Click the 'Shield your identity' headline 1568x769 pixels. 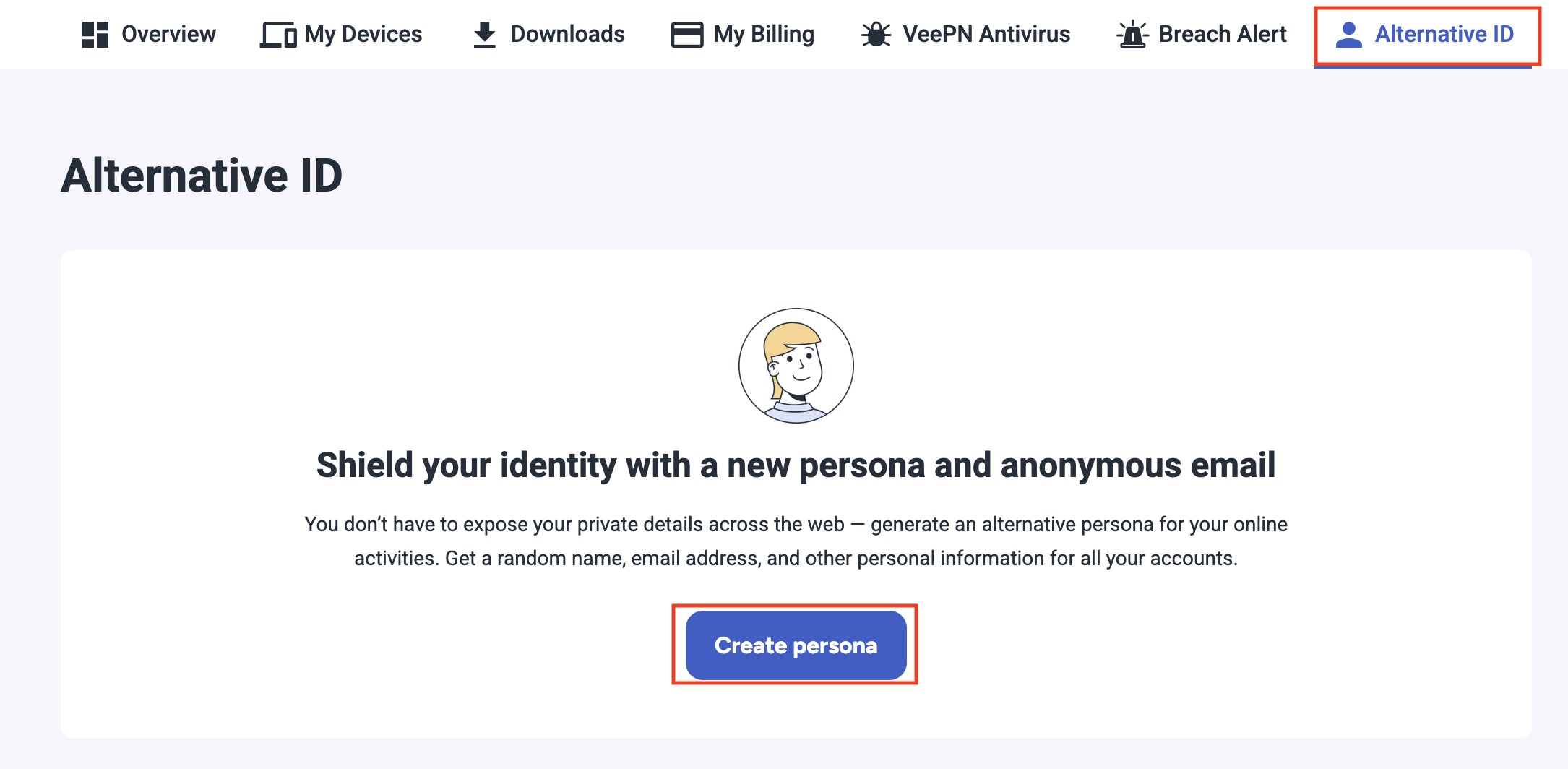796,465
